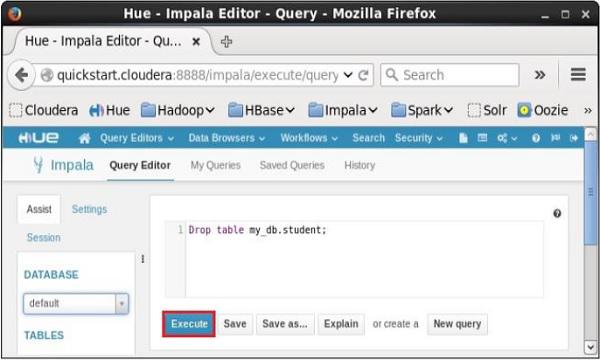Click the Firefox back arrow button
This screenshot has width=600, height=360.
pos(21,75)
